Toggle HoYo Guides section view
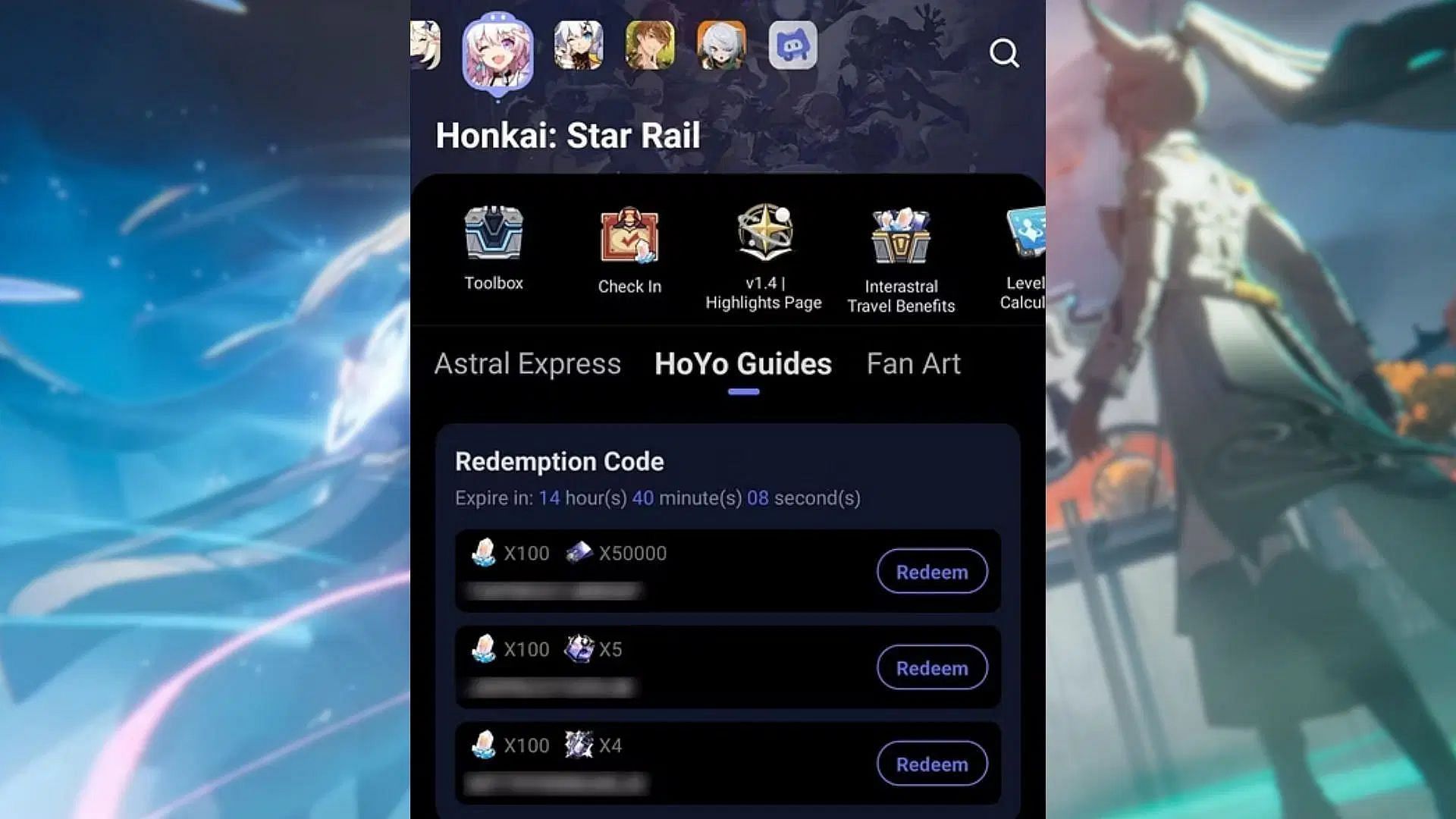1456x819 pixels. [744, 363]
